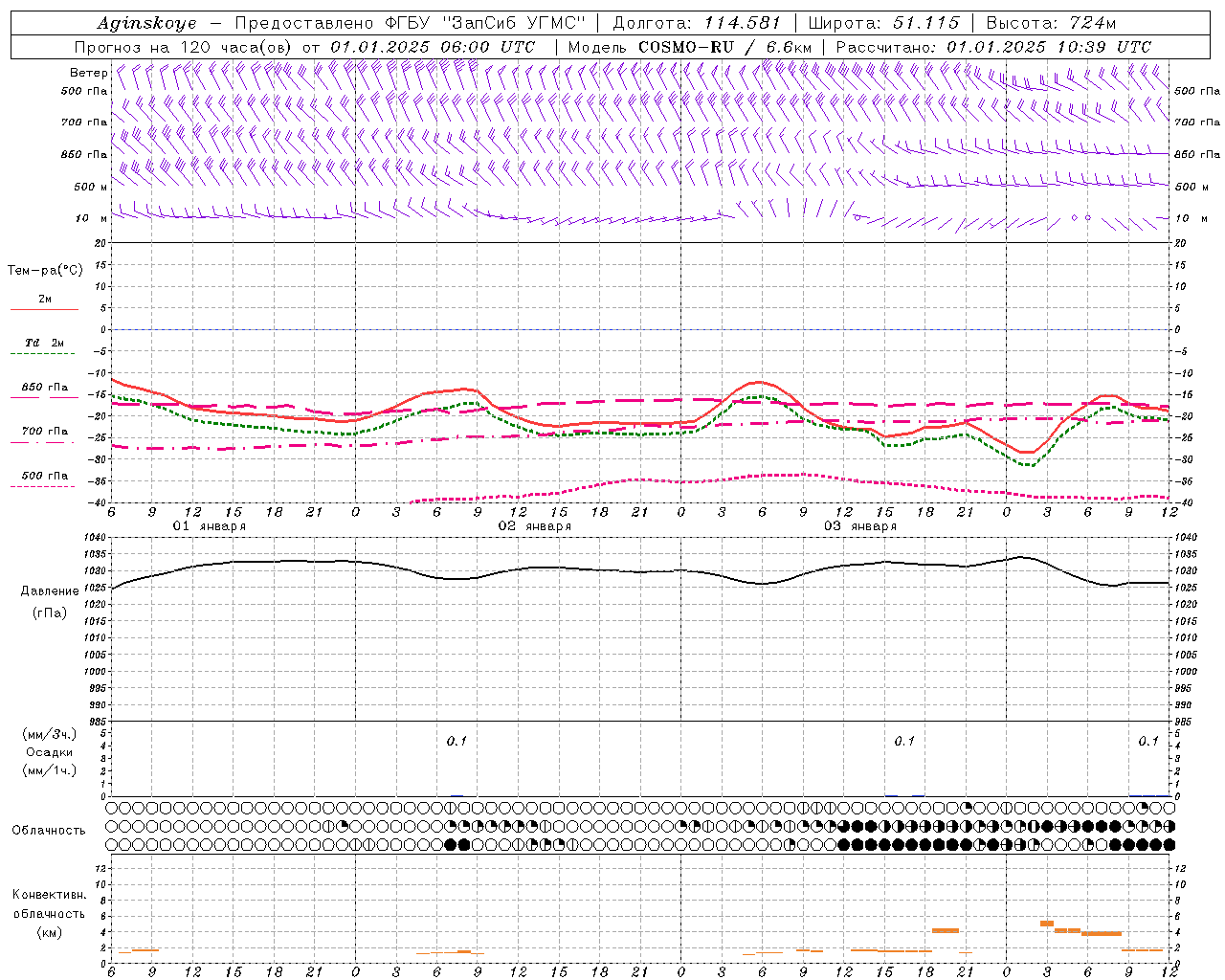The width and height of the screenshot is (1225, 980).
Task: Click the 01 января date label
Action: point(209,526)
